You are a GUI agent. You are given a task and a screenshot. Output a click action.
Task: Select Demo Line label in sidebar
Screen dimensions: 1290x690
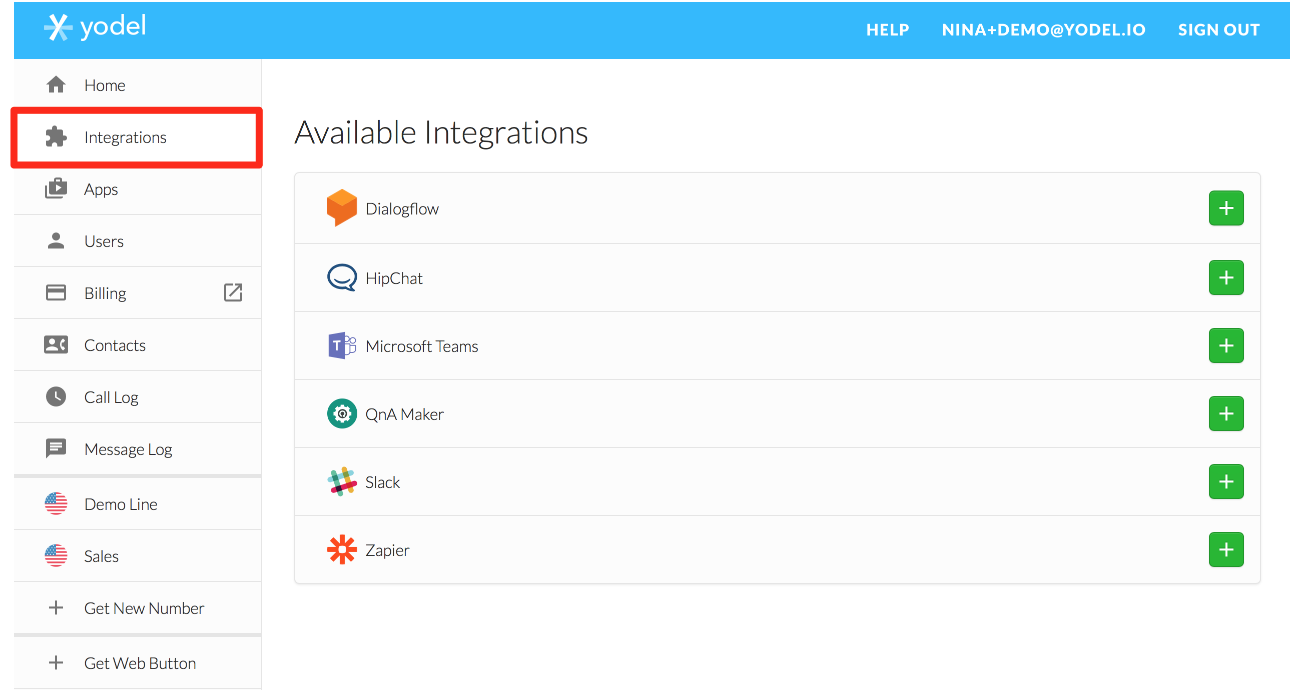(x=121, y=504)
